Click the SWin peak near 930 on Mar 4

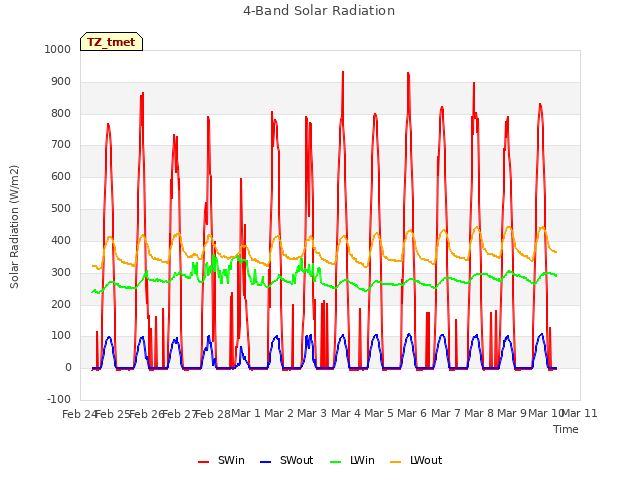(343, 73)
